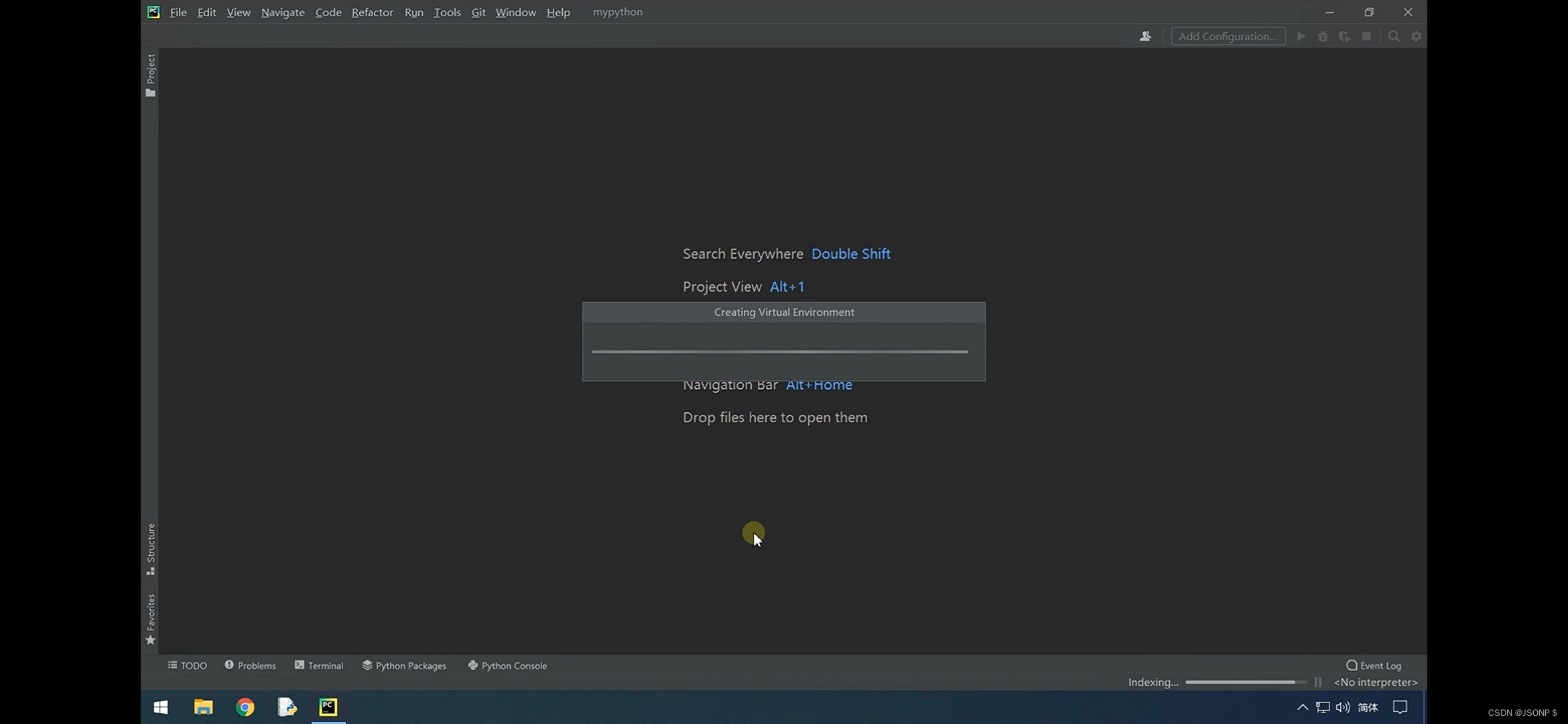Open the Terminal tool window

(x=318, y=665)
